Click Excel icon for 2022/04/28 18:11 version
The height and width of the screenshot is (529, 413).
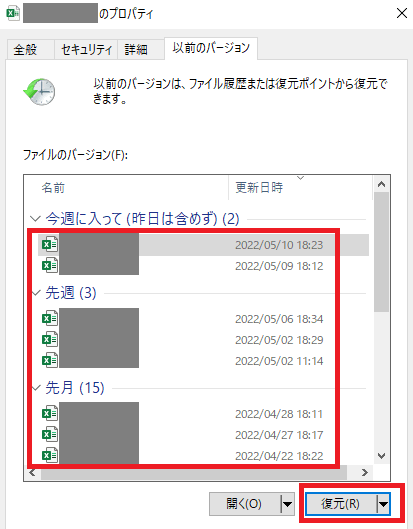(x=50, y=414)
